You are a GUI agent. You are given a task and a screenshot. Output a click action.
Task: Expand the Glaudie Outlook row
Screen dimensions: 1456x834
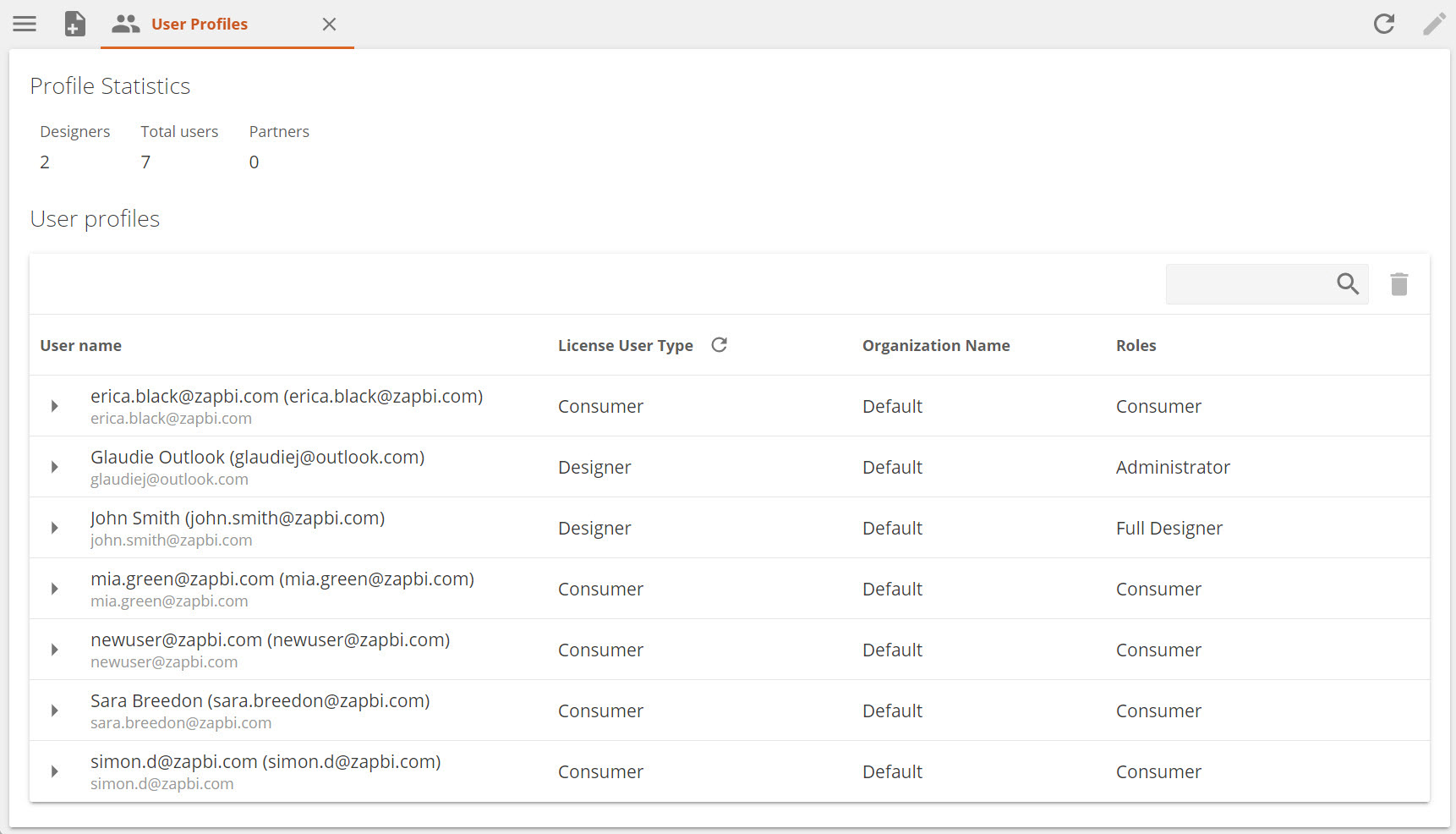(x=54, y=467)
